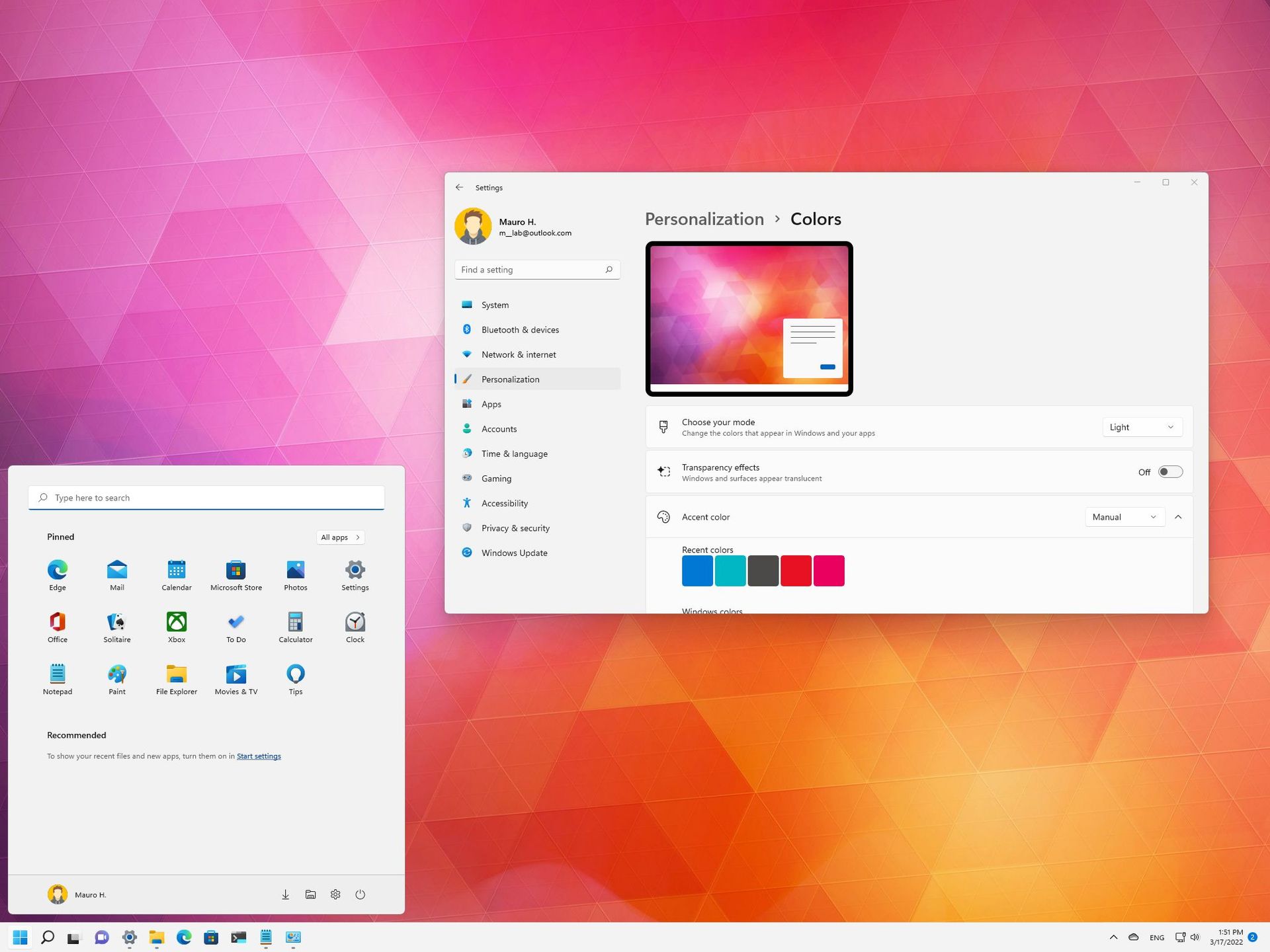Image resolution: width=1270 pixels, height=952 pixels.
Task: Open the Accounts settings section
Action: 499,428
